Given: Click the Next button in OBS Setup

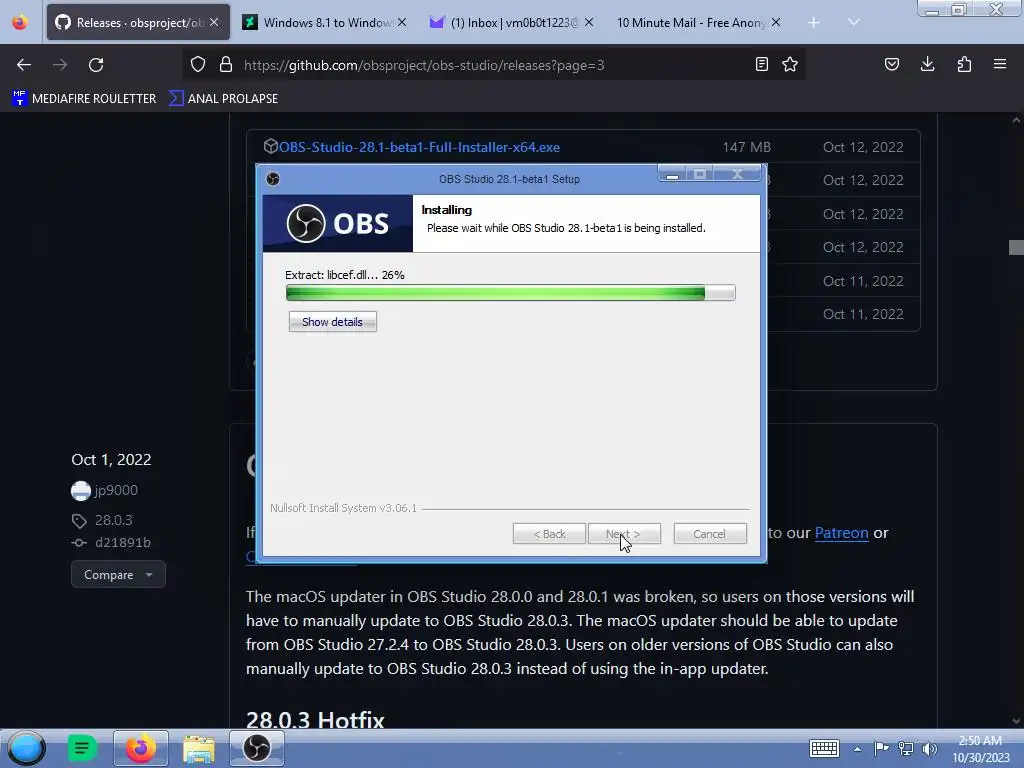Looking at the screenshot, I should [x=624, y=534].
